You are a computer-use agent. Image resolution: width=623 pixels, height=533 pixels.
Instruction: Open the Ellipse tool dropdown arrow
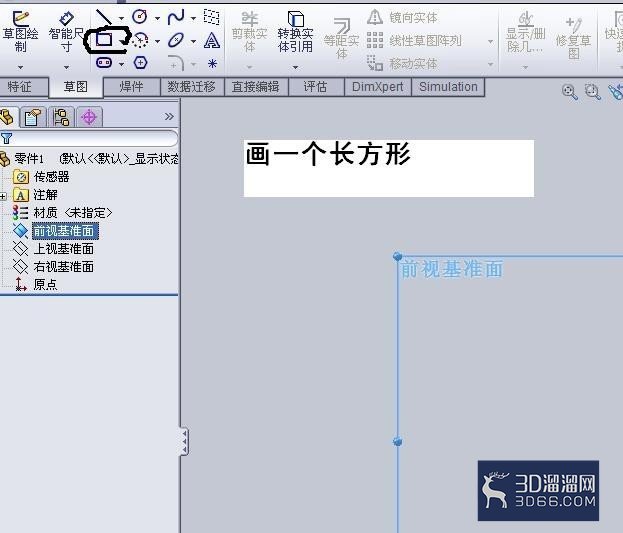pos(193,41)
